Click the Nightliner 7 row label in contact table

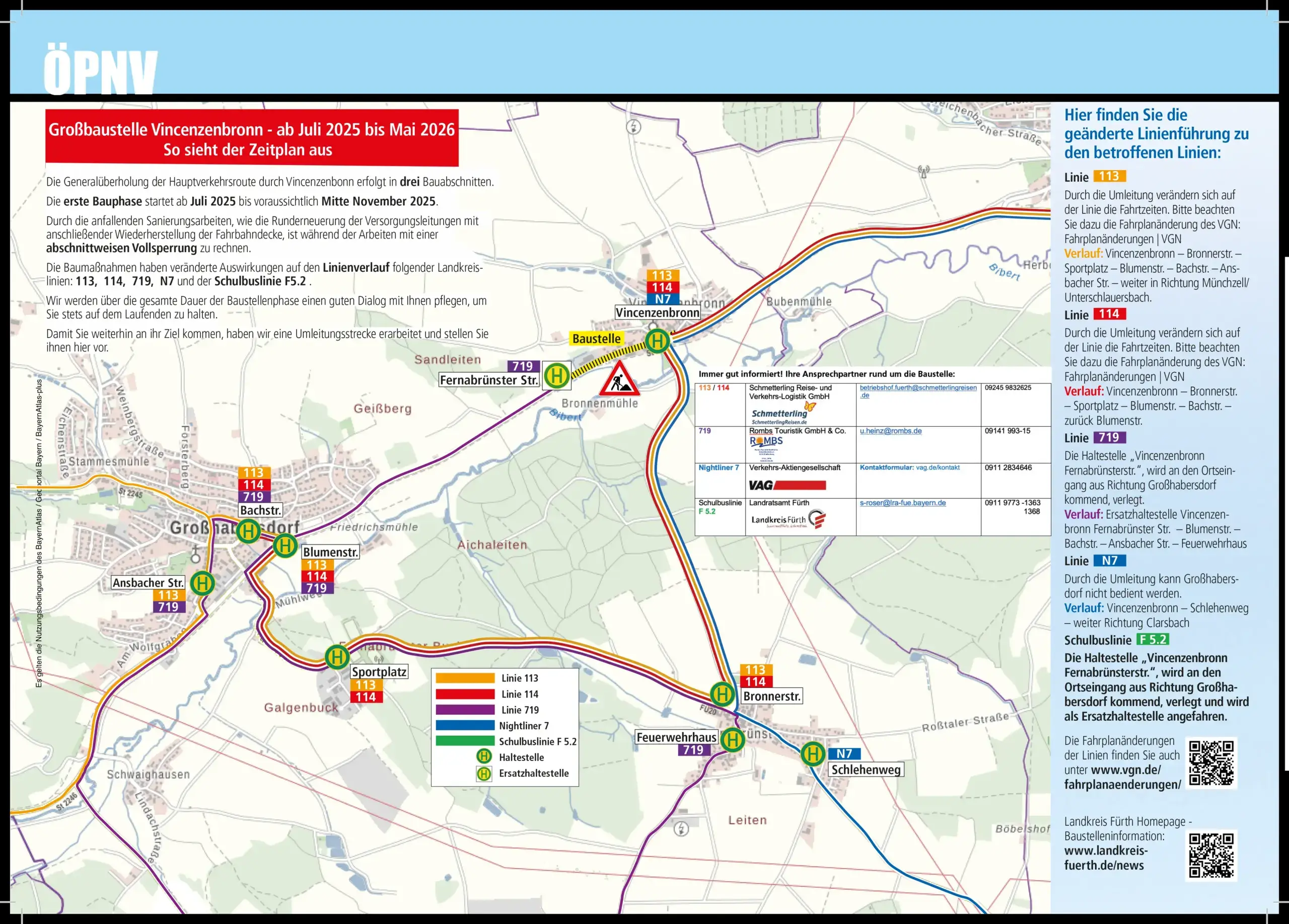click(x=719, y=468)
